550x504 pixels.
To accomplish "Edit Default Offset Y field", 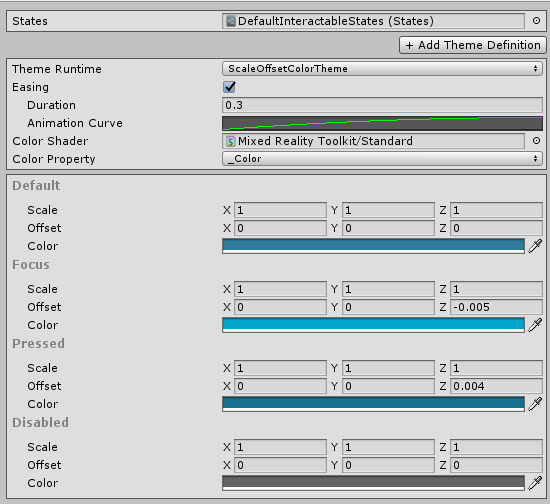I will (388, 228).
